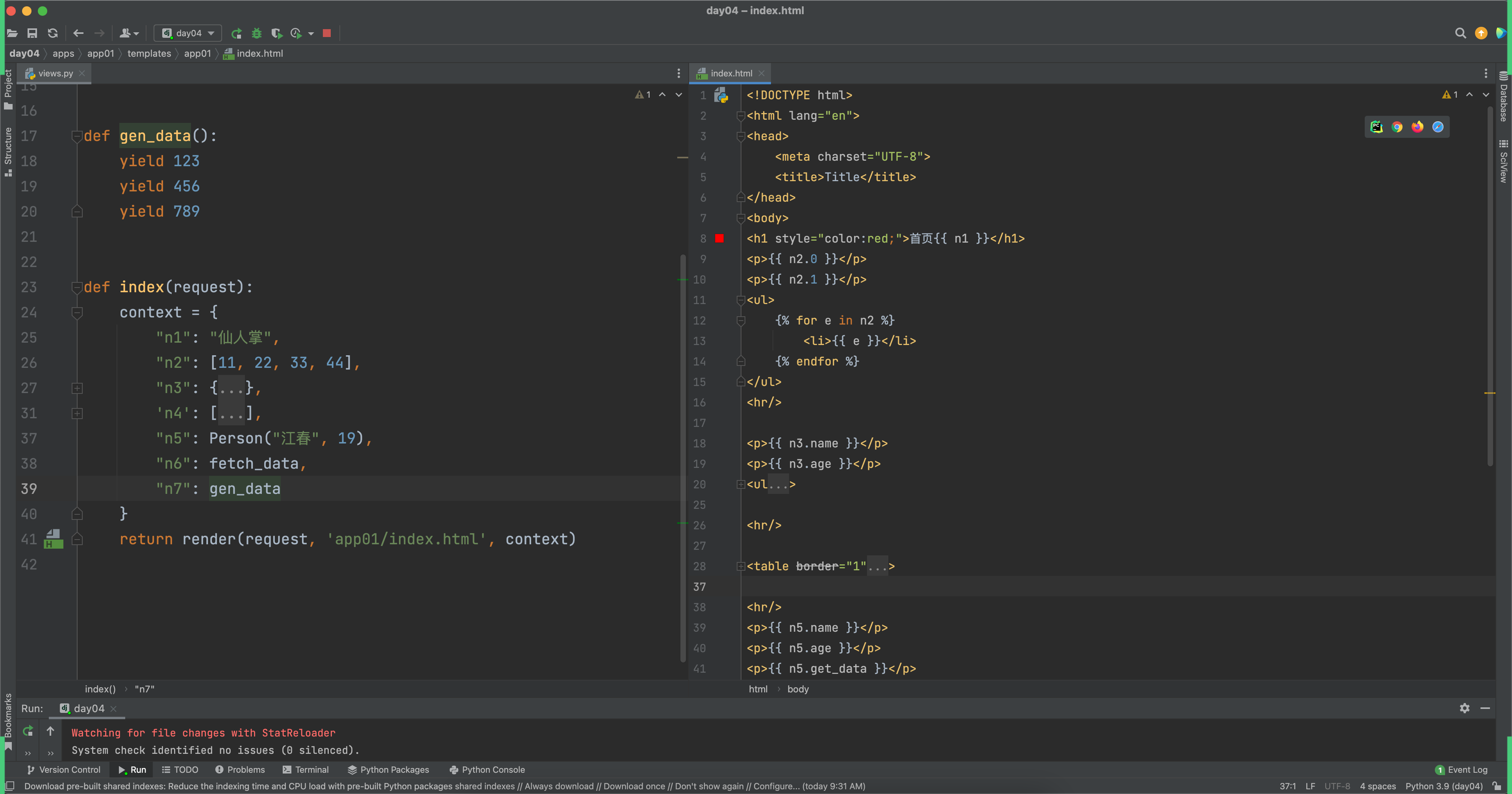
Task: Open run panel settings gear
Action: click(x=1464, y=708)
